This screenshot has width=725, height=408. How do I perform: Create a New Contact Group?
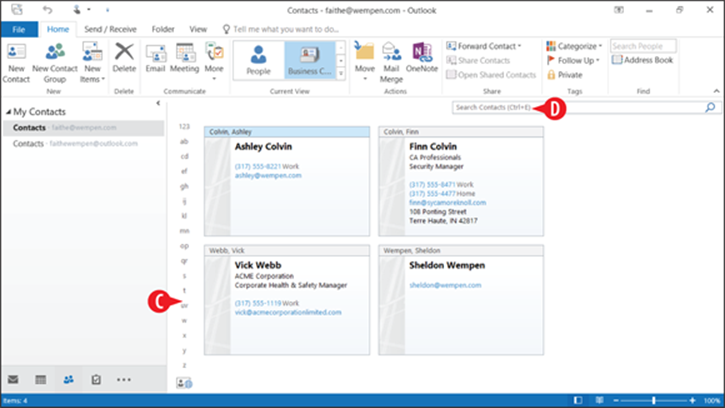tap(55, 63)
